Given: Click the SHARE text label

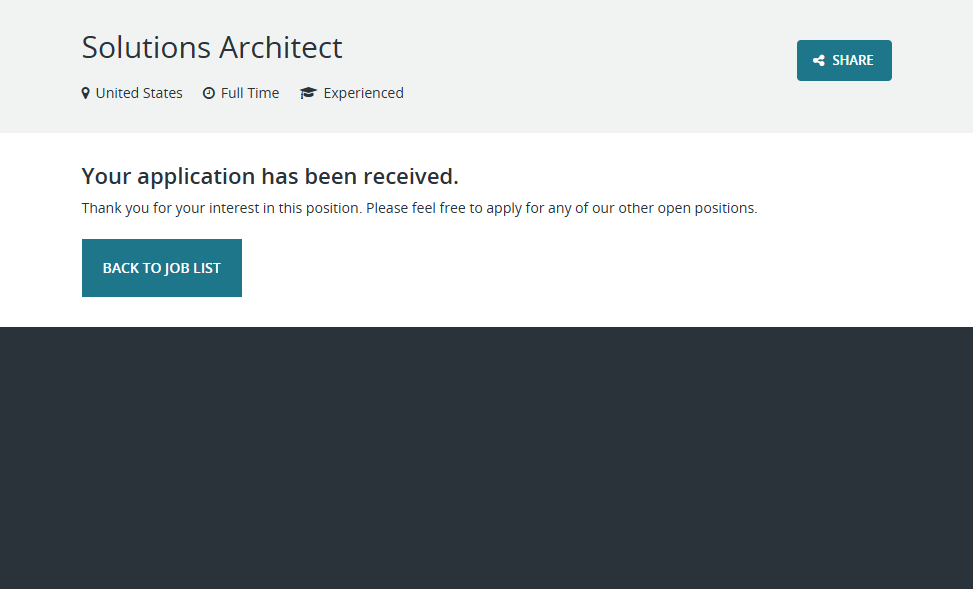Looking at the screenshot, I should pyautogui.click(x=852, y=61).
